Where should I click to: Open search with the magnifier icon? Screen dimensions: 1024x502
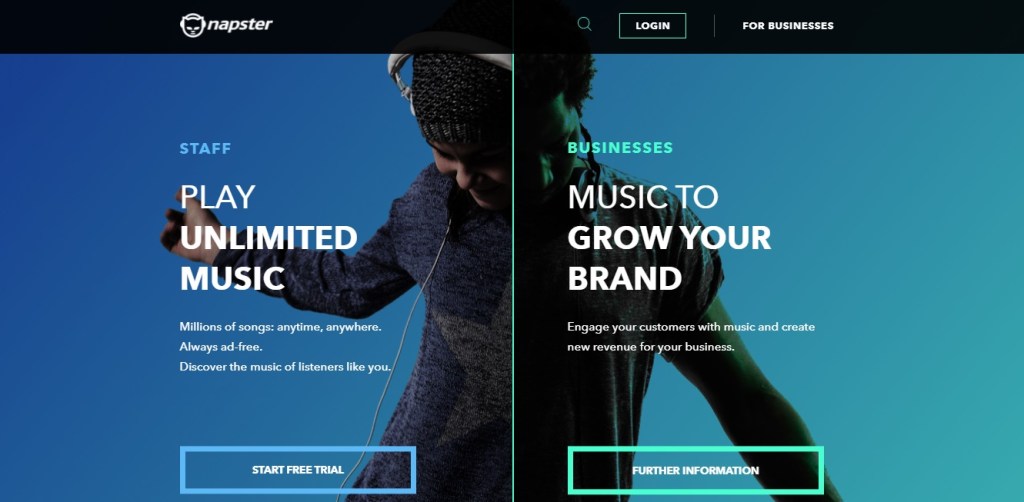(584, 25)
